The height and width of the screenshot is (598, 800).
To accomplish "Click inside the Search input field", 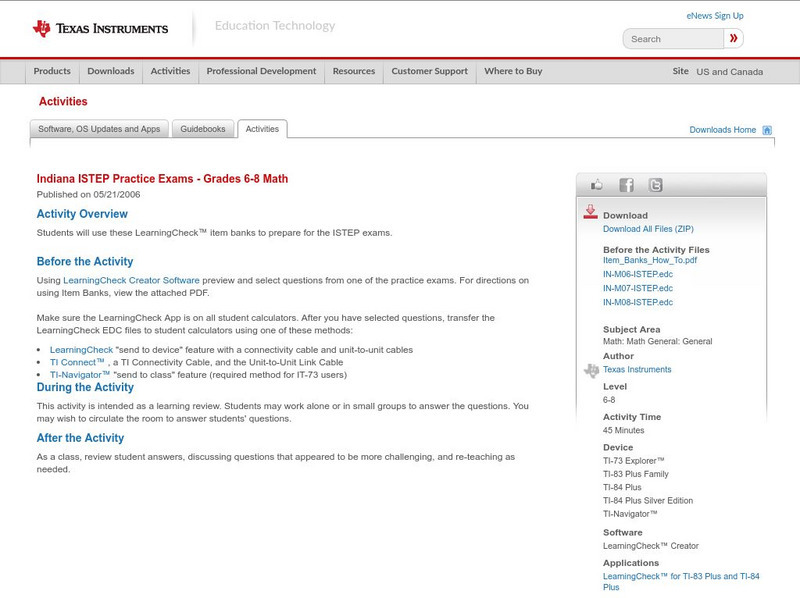I will click(670, 38).
